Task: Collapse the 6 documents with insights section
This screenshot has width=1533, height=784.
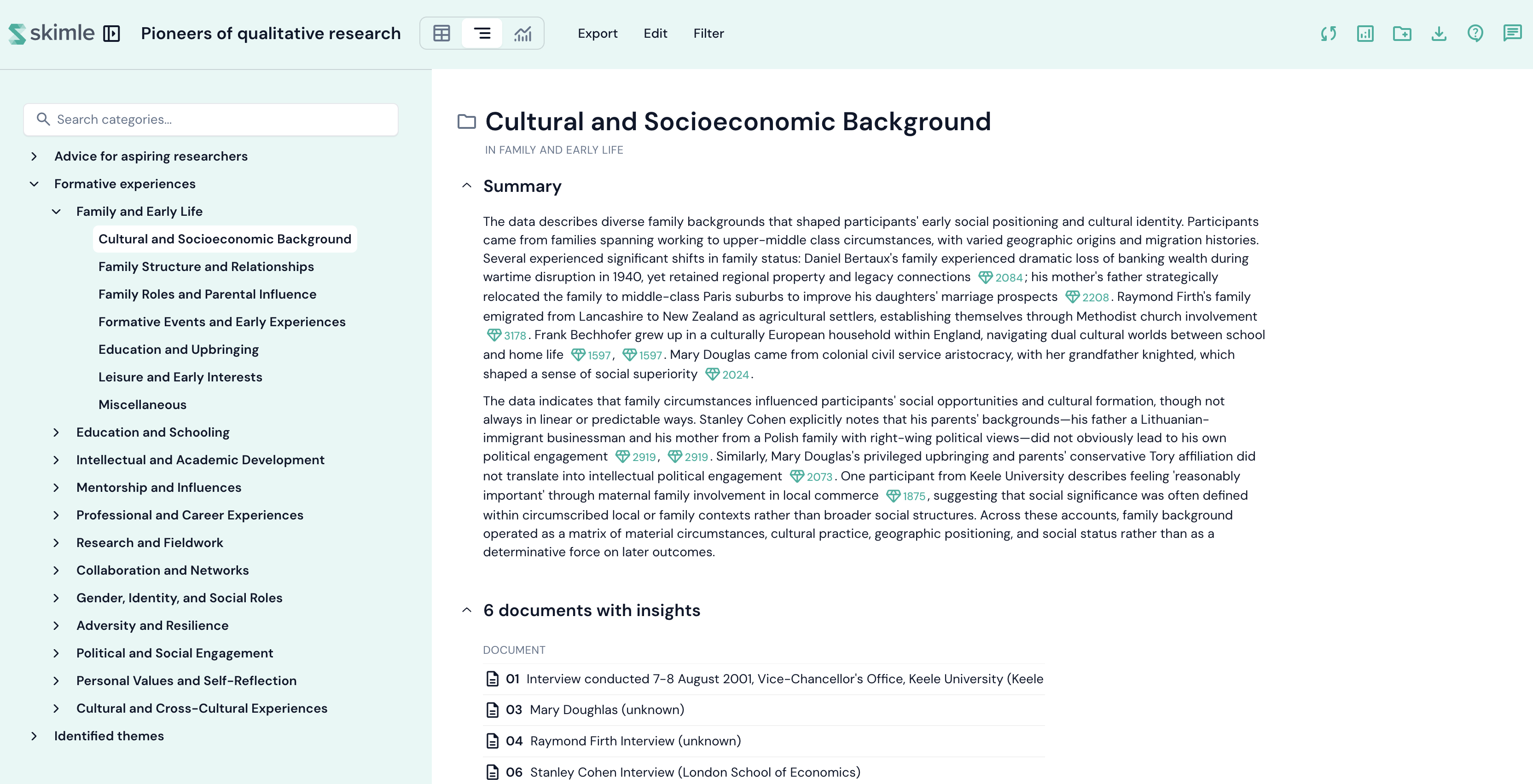Action: (x=466, y=610)
